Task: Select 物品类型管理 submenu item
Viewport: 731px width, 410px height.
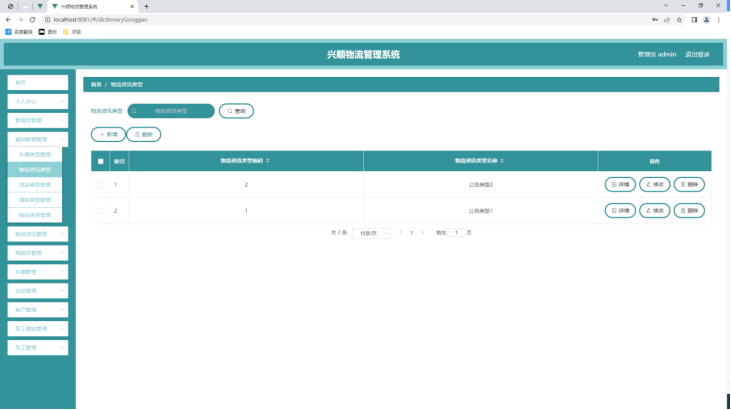Action: [x=35, y=215]
